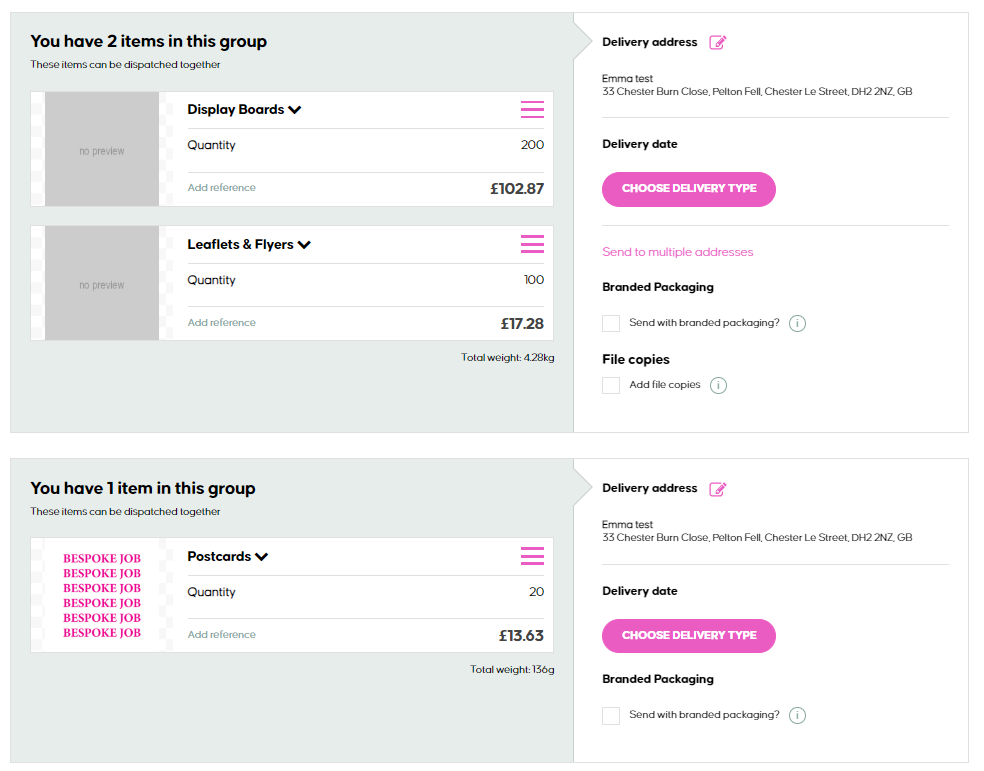Show branded packaging info in second group
This screenshot has height=771, width=984.
coord(797,715)
